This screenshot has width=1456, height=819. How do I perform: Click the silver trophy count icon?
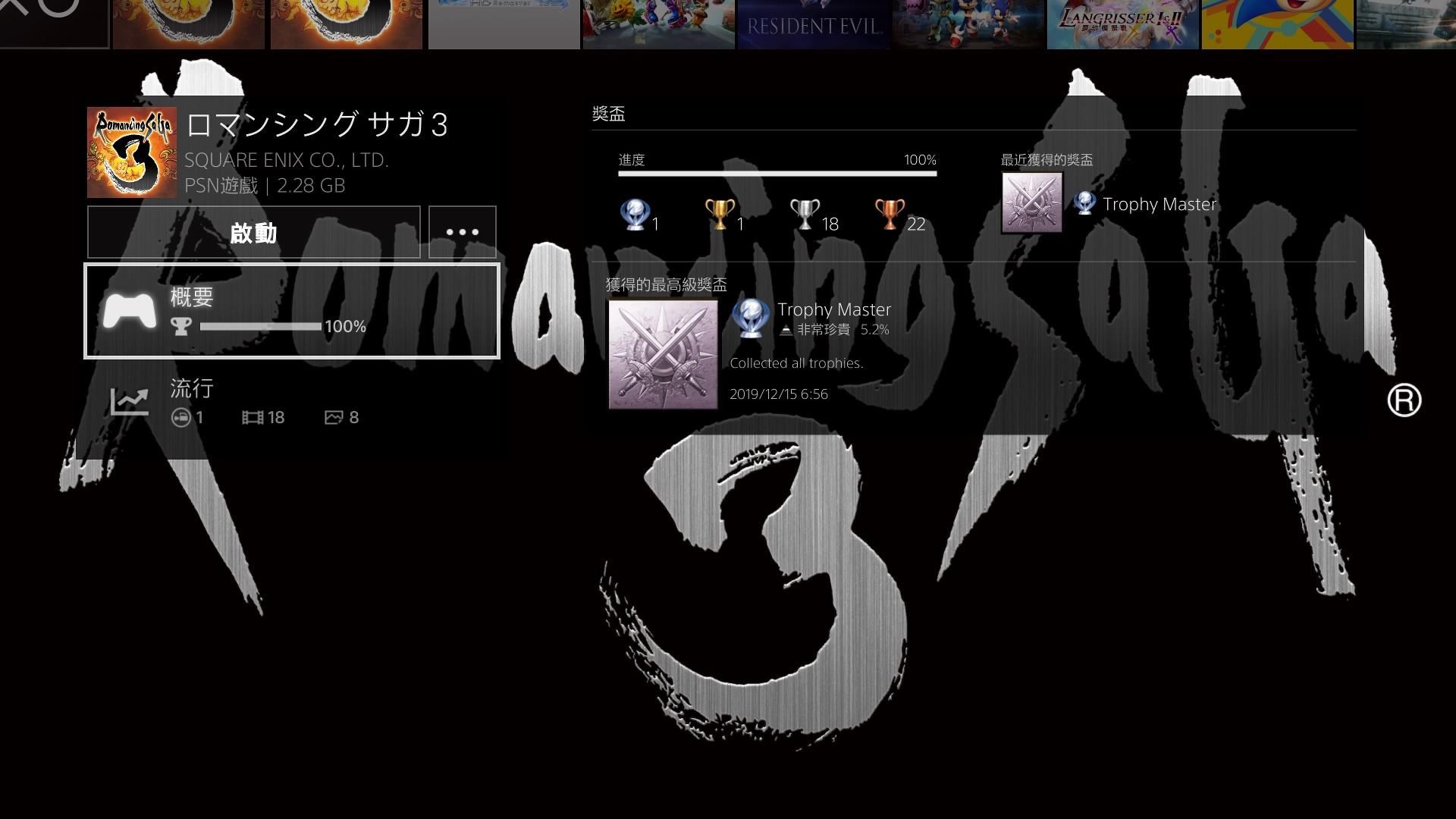point(804,215)
